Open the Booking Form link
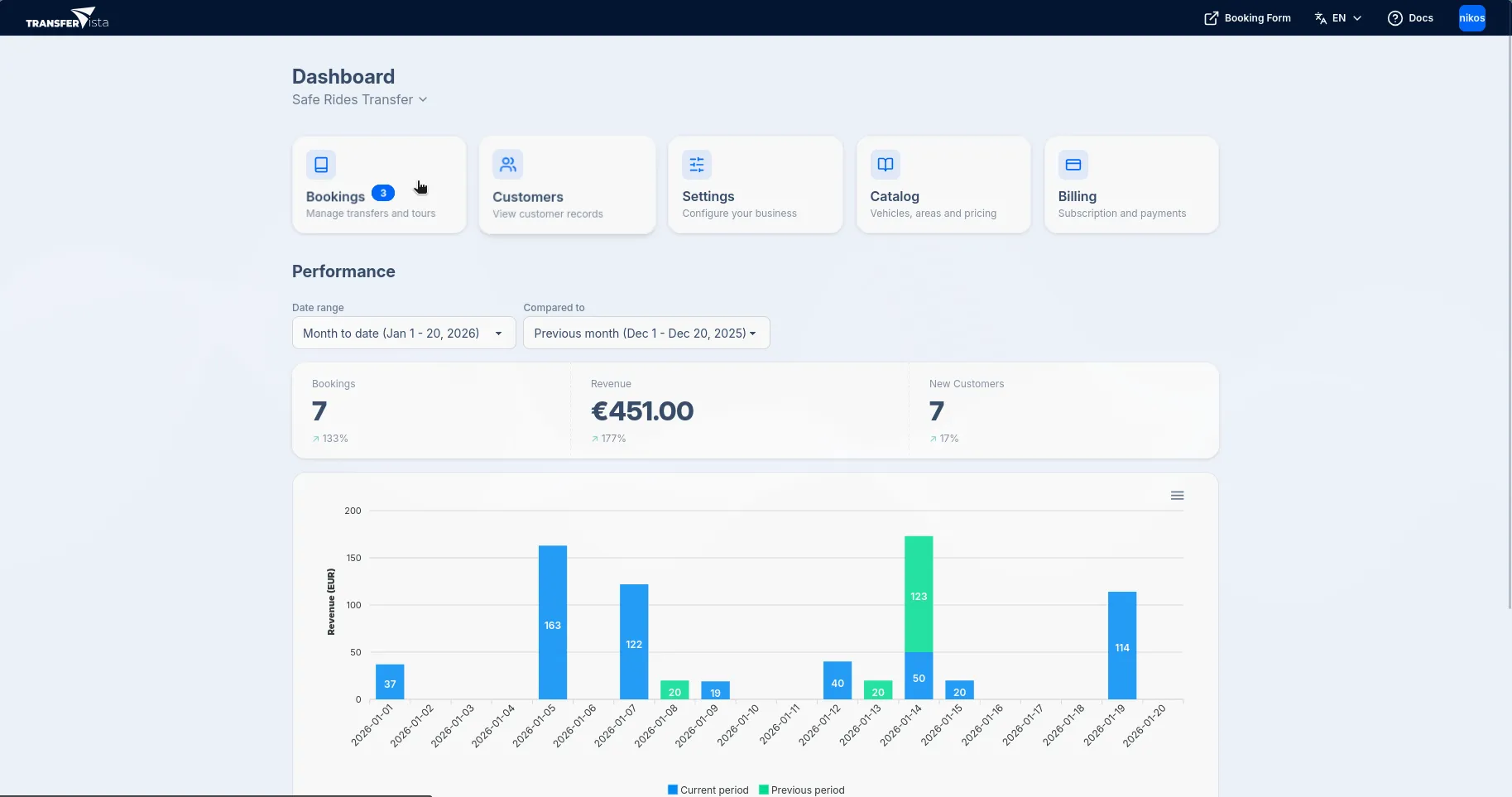The image size is (1512, 797). [x=1257, y=17]
